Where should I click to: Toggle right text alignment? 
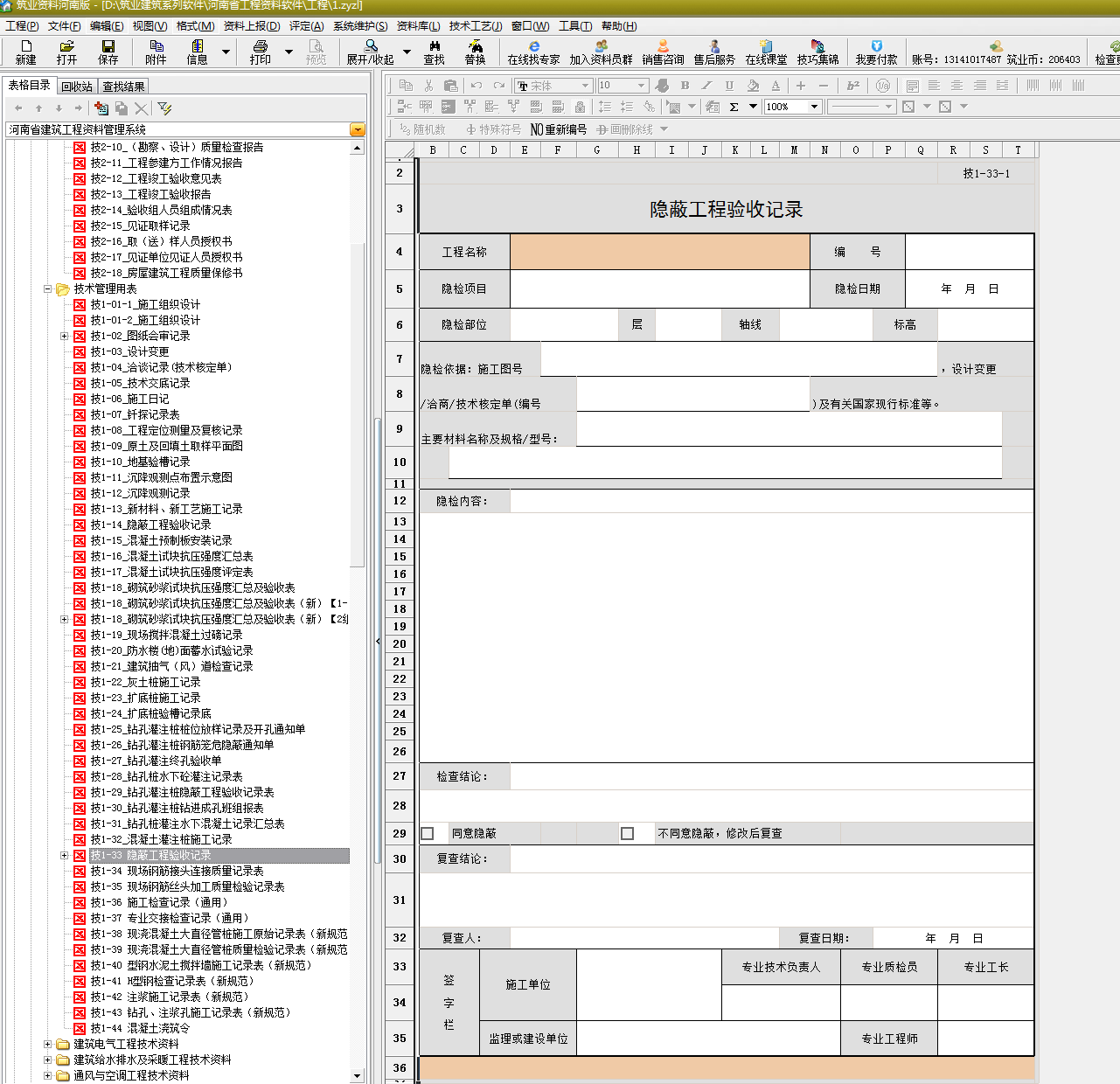click(979, 85)
